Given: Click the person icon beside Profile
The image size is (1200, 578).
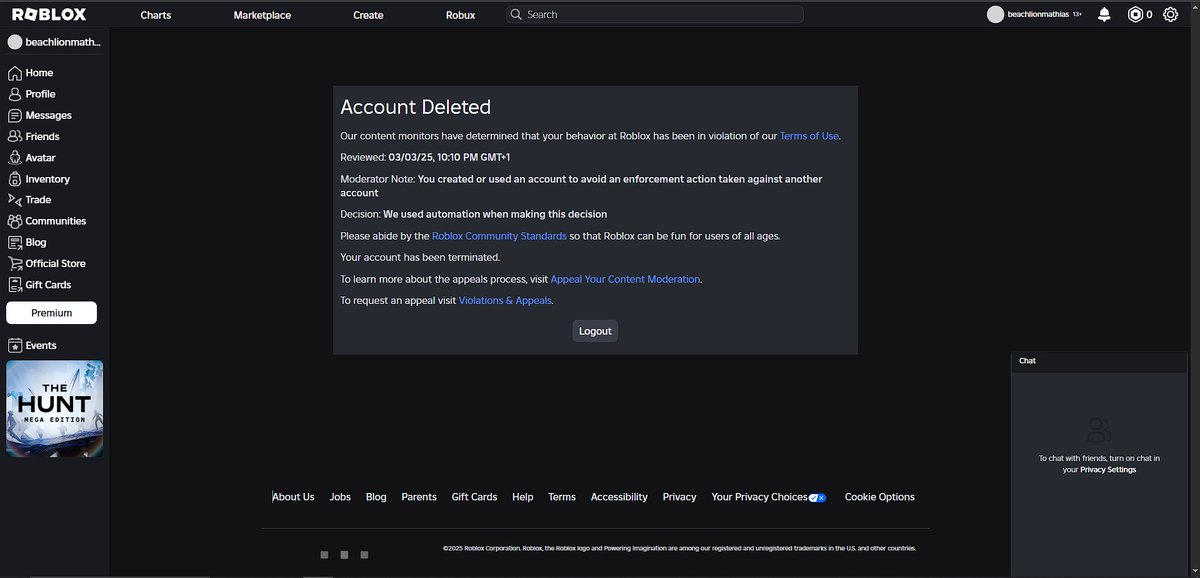Looking at the screenshot, I should coord(15,94).
